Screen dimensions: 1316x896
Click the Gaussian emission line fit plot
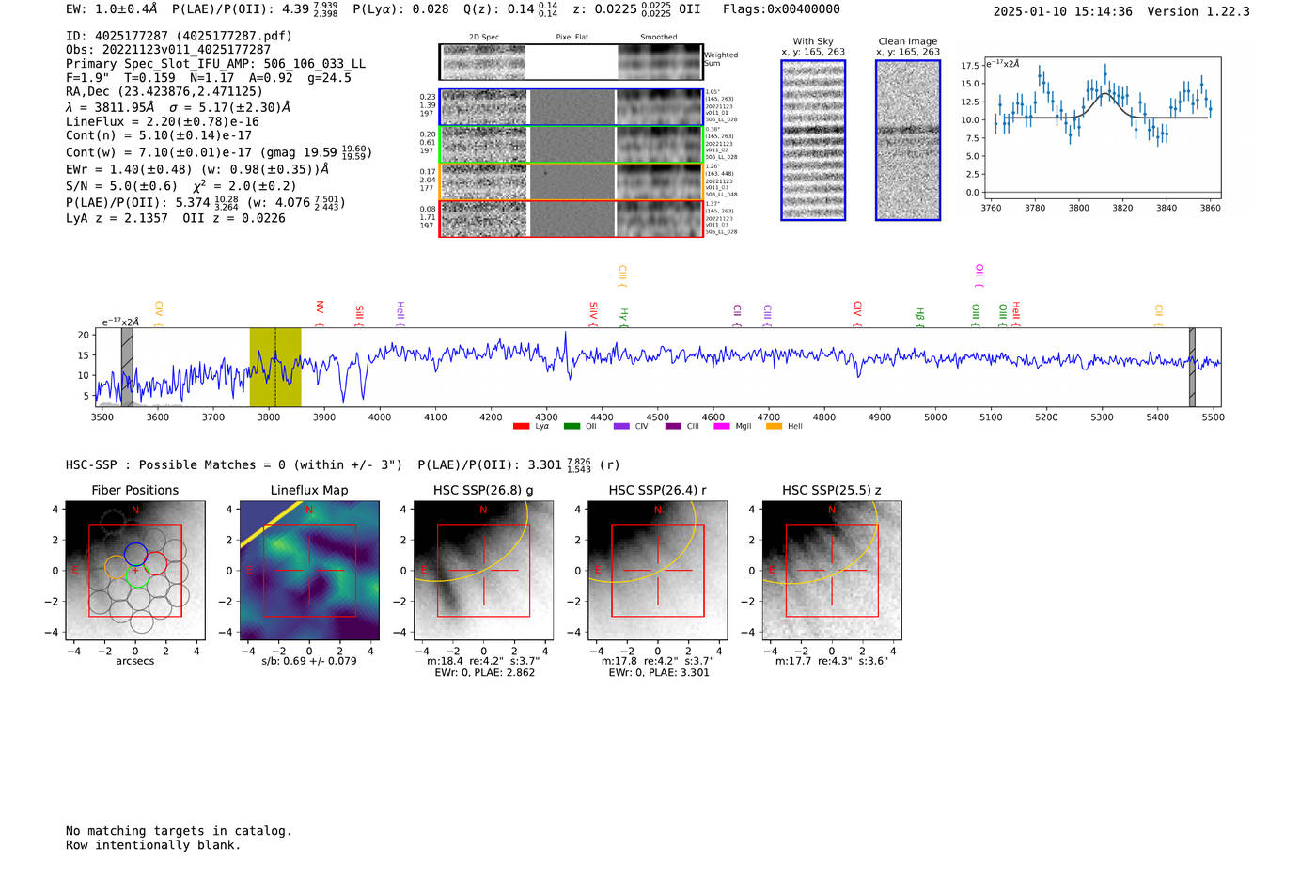[x=1103, y=128]
